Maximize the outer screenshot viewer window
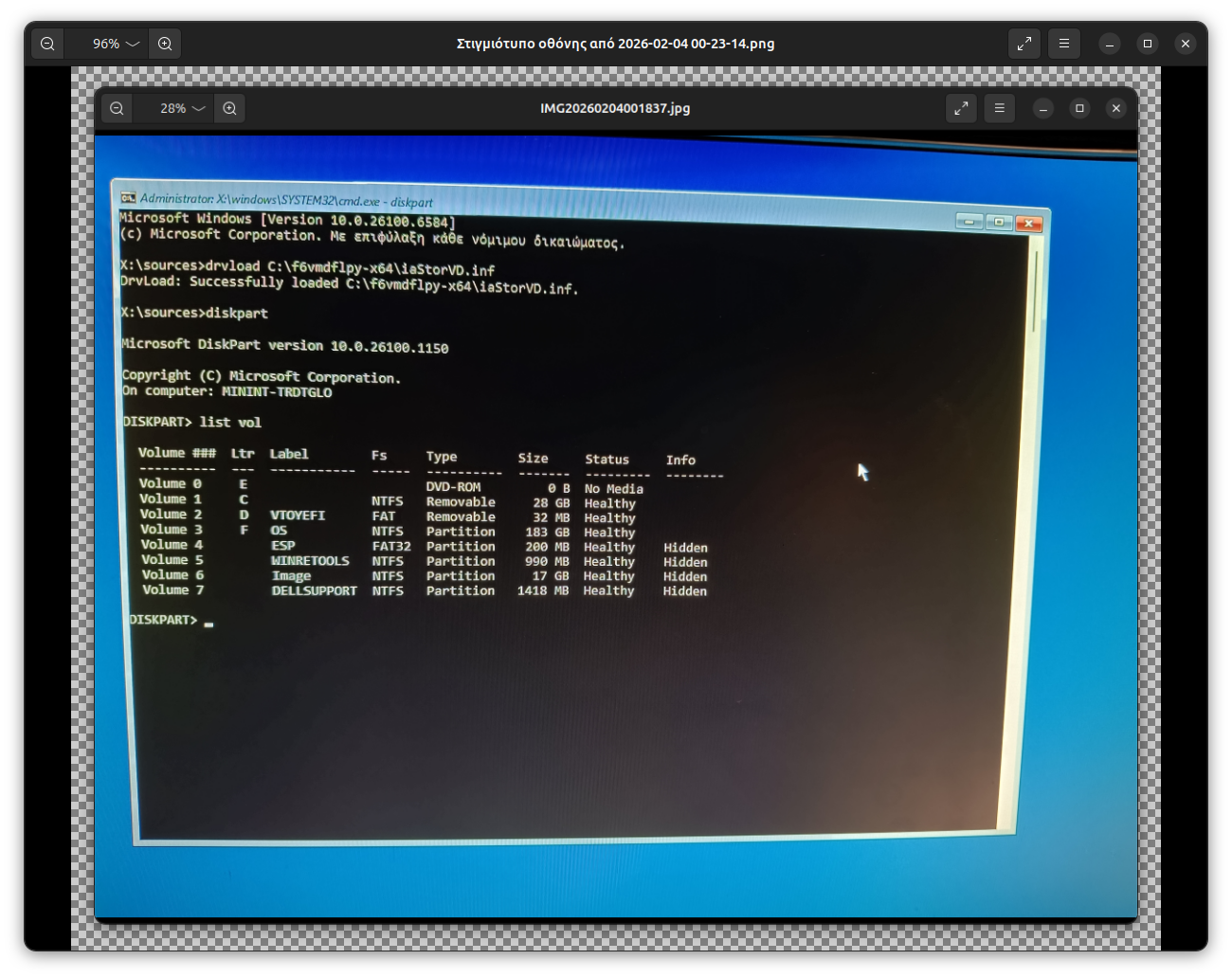The width and height of the screenshot is (1232, 978). coord(1148,44)
